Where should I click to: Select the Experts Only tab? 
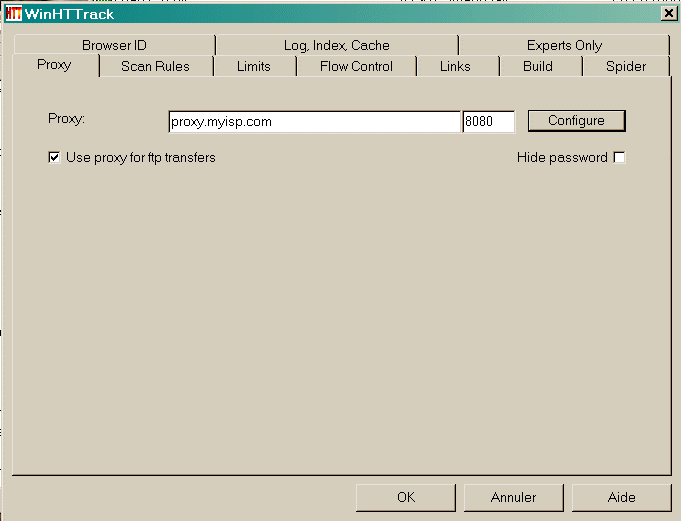(564, 45)
